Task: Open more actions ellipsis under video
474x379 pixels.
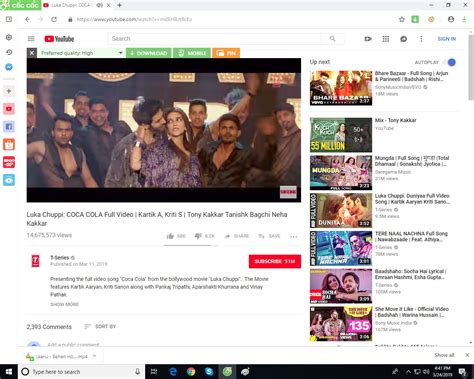Action: tap(293, 237)
